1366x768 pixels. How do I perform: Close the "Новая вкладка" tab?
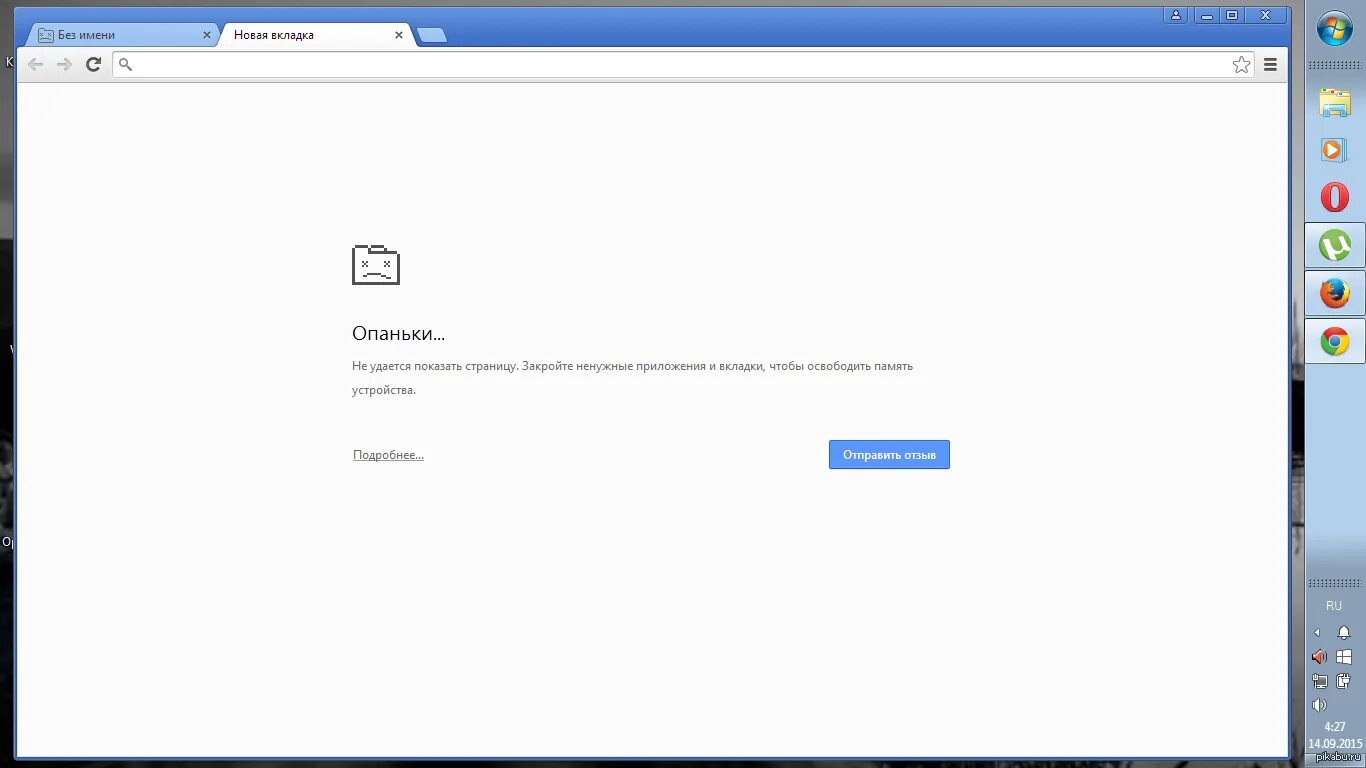[399, 35]
